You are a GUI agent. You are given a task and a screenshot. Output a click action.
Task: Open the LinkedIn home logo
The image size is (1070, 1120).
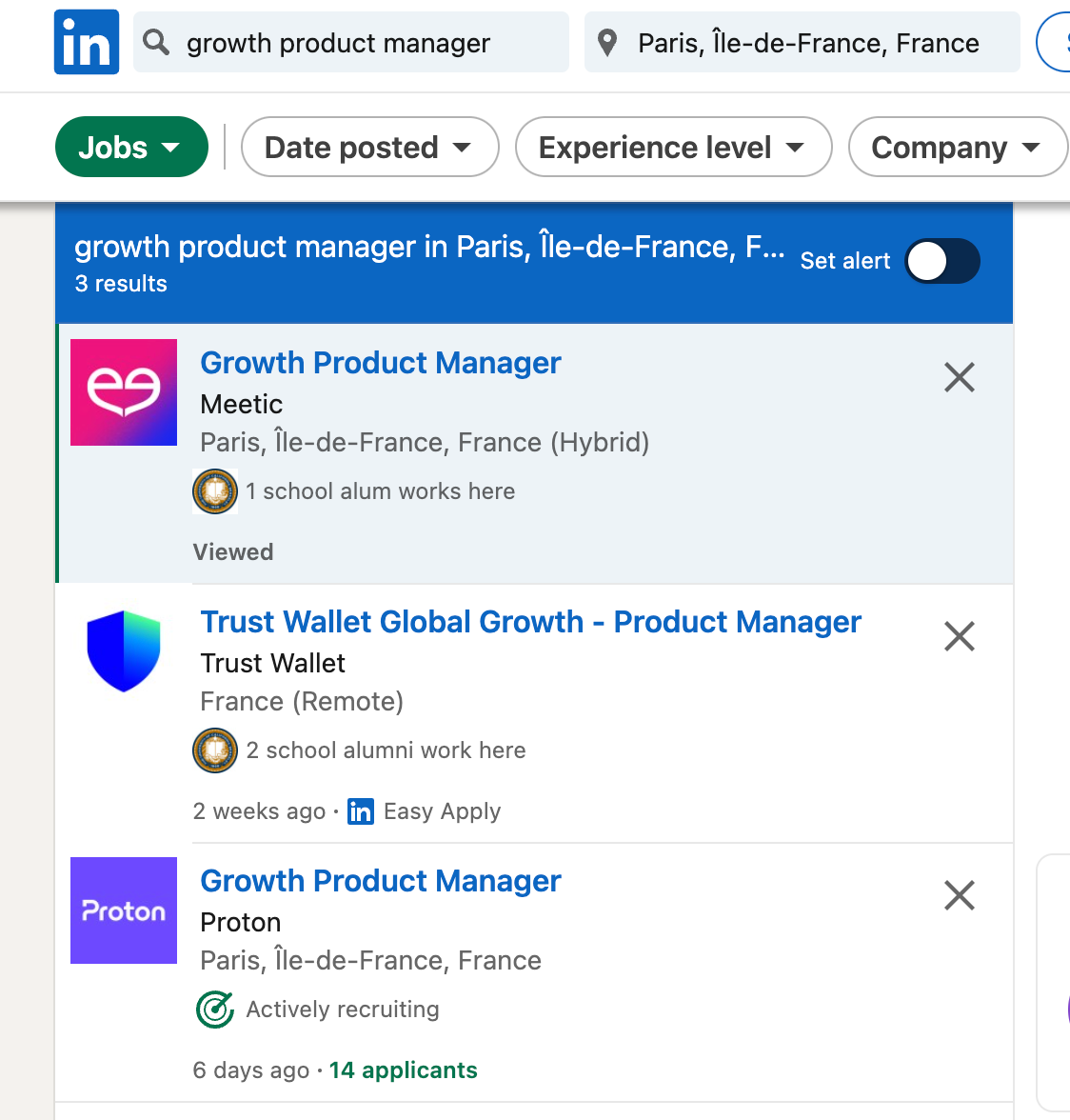[87, 42]
